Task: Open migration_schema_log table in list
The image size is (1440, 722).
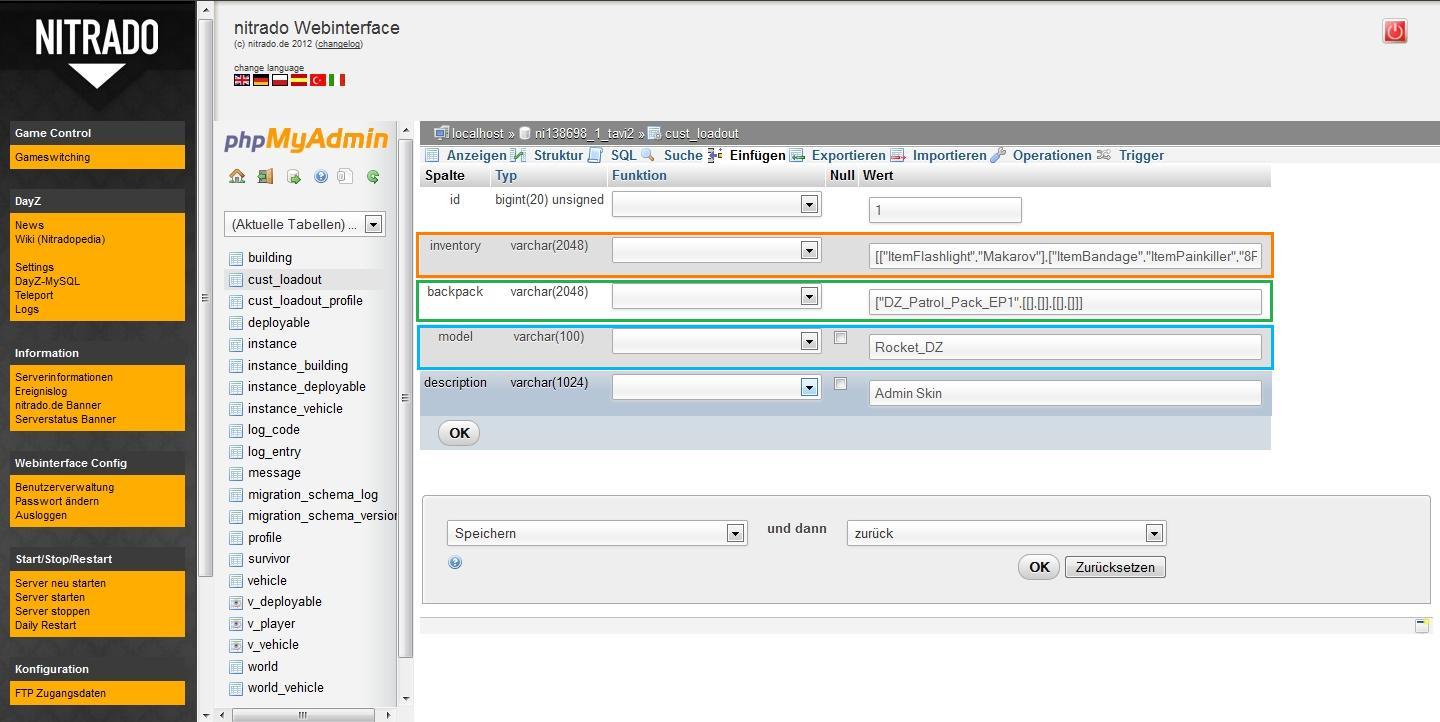Action: (x=313, y=495)
